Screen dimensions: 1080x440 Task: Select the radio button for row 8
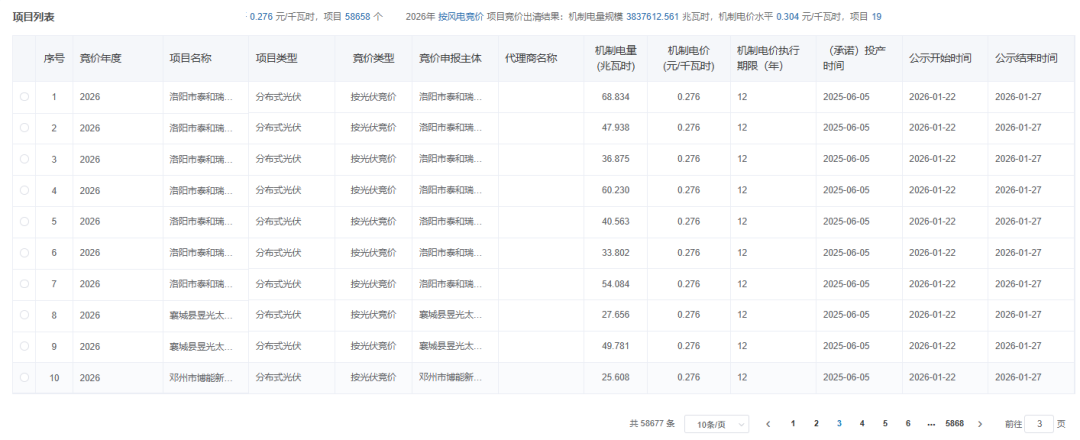[x=24, y=315]
